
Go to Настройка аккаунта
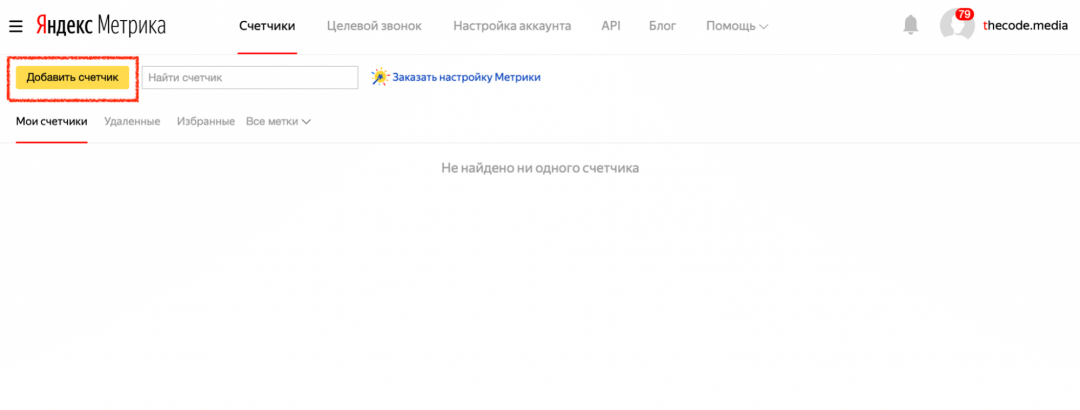(x=512, y=25)
